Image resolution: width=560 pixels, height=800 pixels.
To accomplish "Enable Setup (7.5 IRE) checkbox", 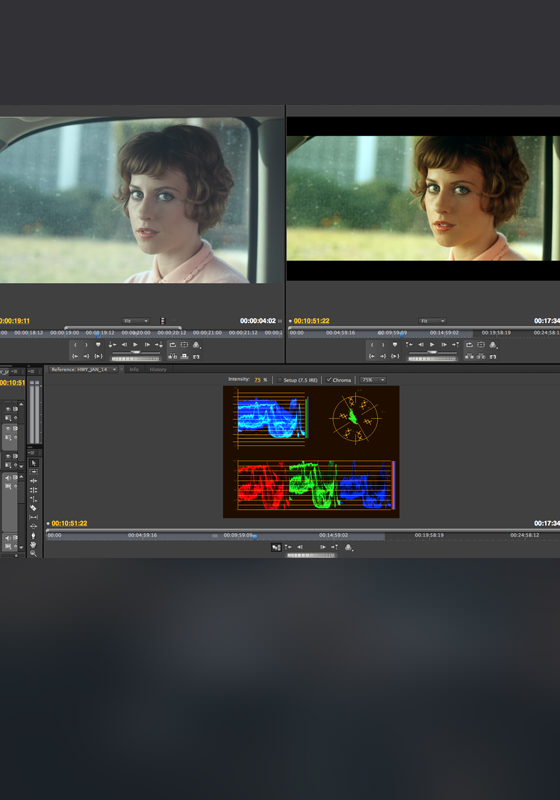I will 279,380.
